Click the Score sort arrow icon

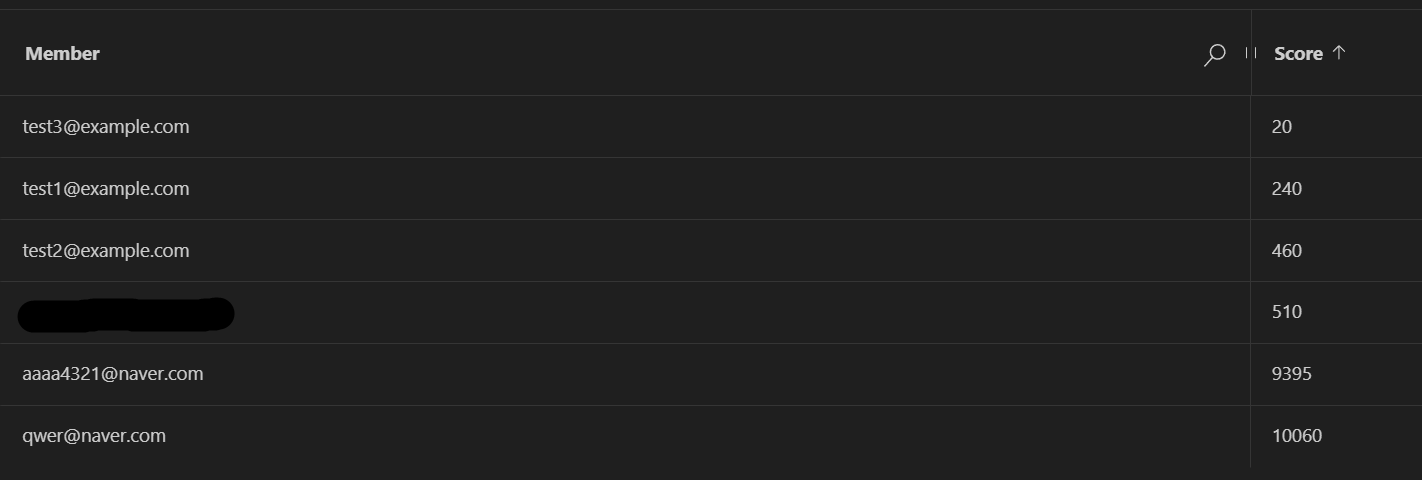point(1339,53)
